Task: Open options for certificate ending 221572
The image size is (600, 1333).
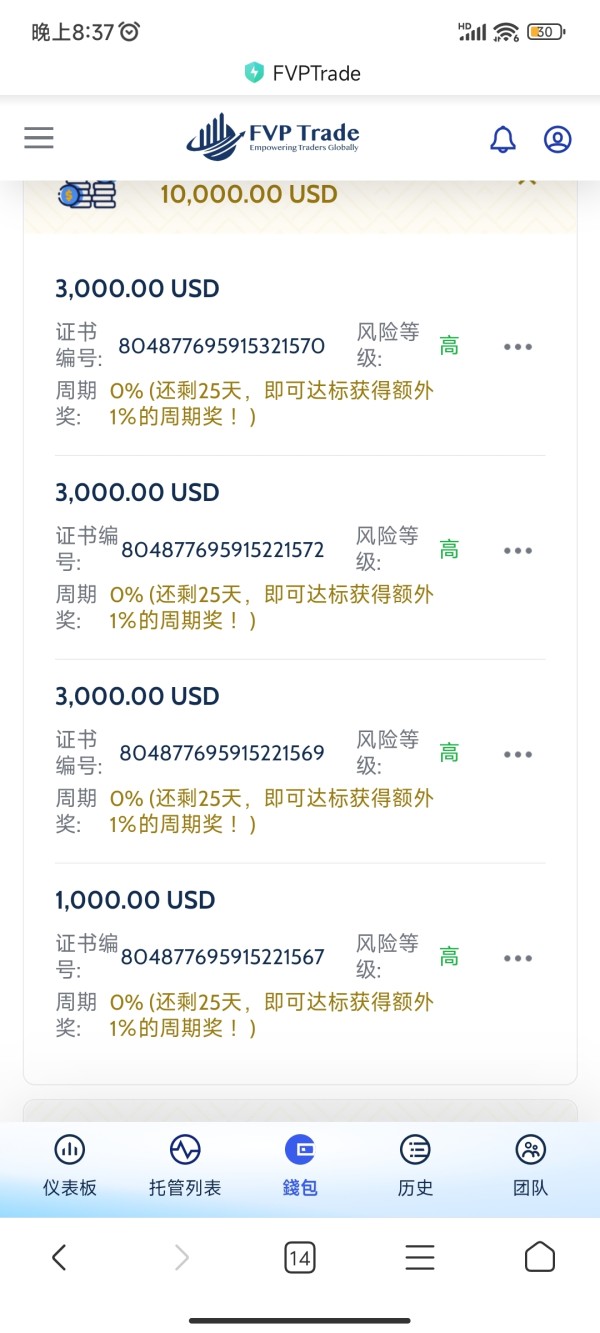Action: (518, 551)
